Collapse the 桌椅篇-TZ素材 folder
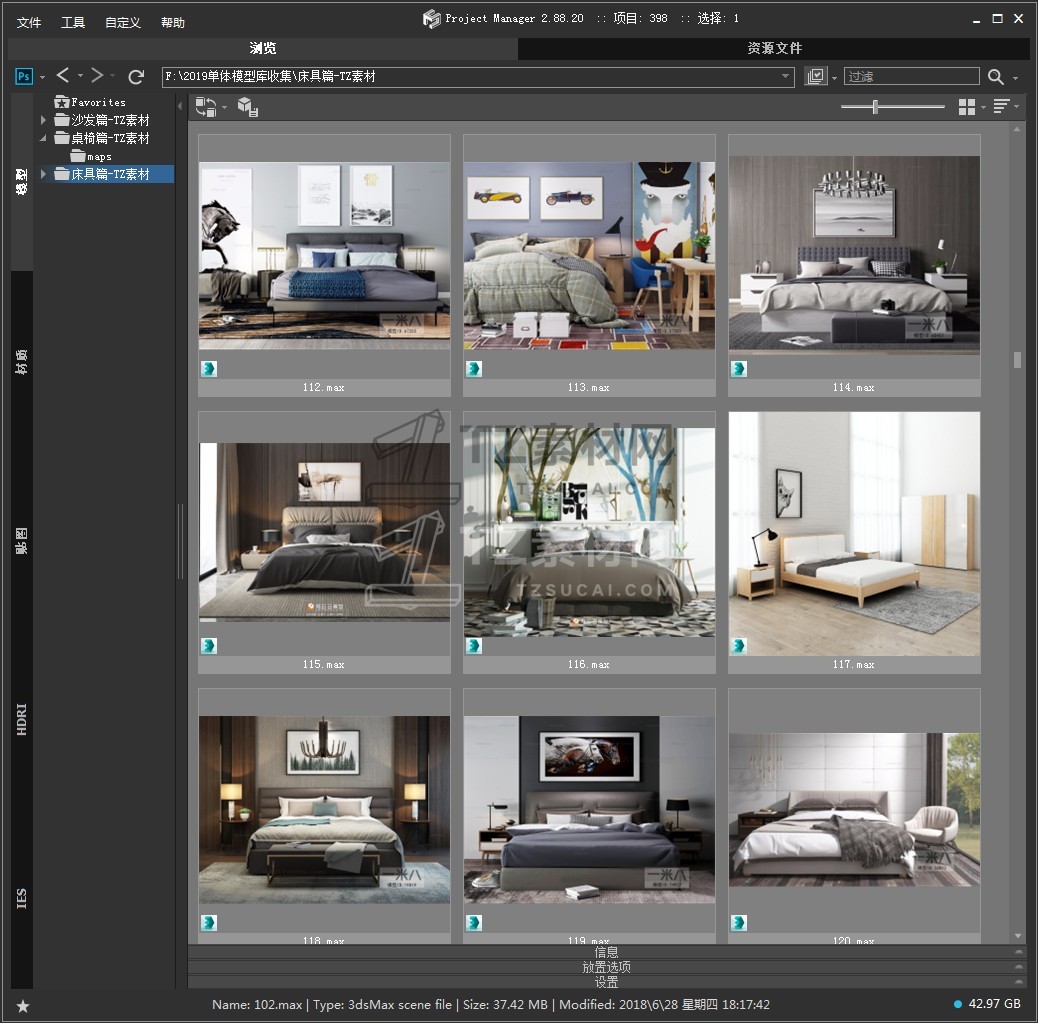Image resolution: width=1038 pixels, height=1023 pixels. [x=43, y=138]
